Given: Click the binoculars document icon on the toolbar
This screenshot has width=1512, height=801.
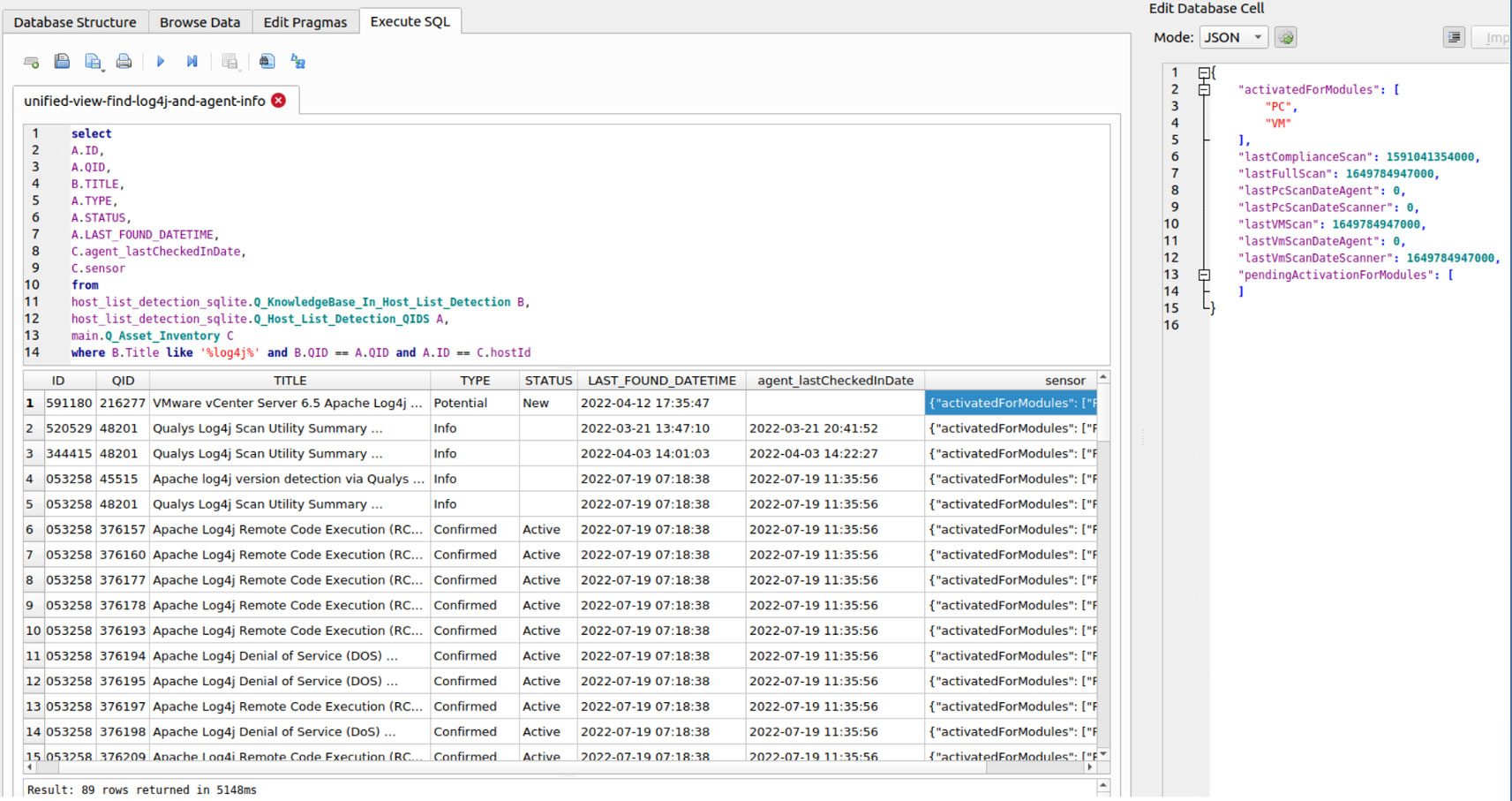Looking at the screenshot, I should [x=266, y=61].
